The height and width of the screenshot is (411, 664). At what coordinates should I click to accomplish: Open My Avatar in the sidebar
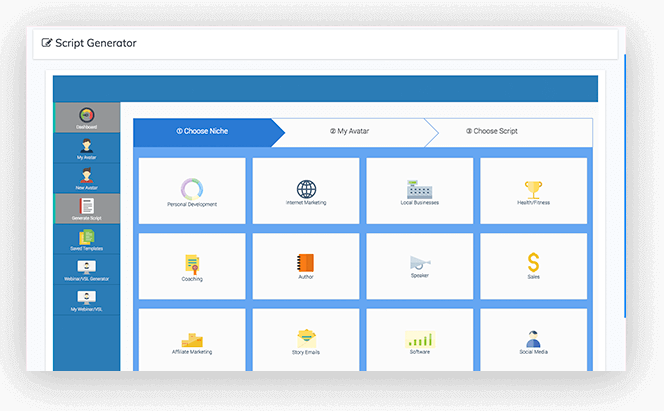pos(86,148)
